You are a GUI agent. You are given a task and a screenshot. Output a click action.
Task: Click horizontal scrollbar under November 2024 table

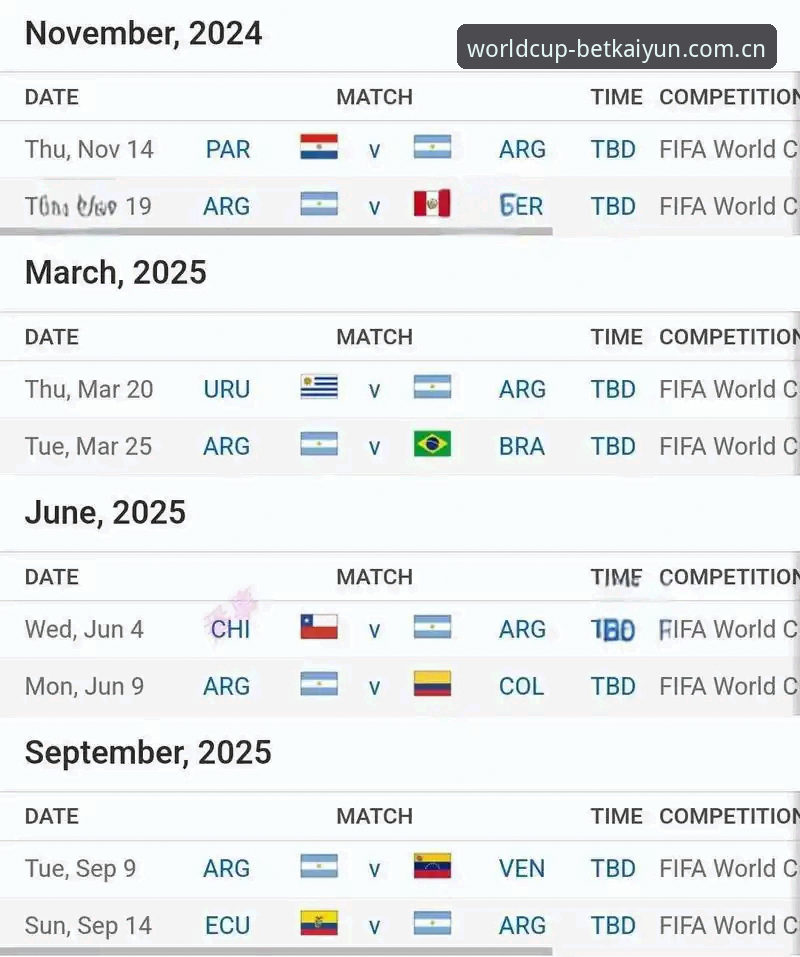coord(276,232)
